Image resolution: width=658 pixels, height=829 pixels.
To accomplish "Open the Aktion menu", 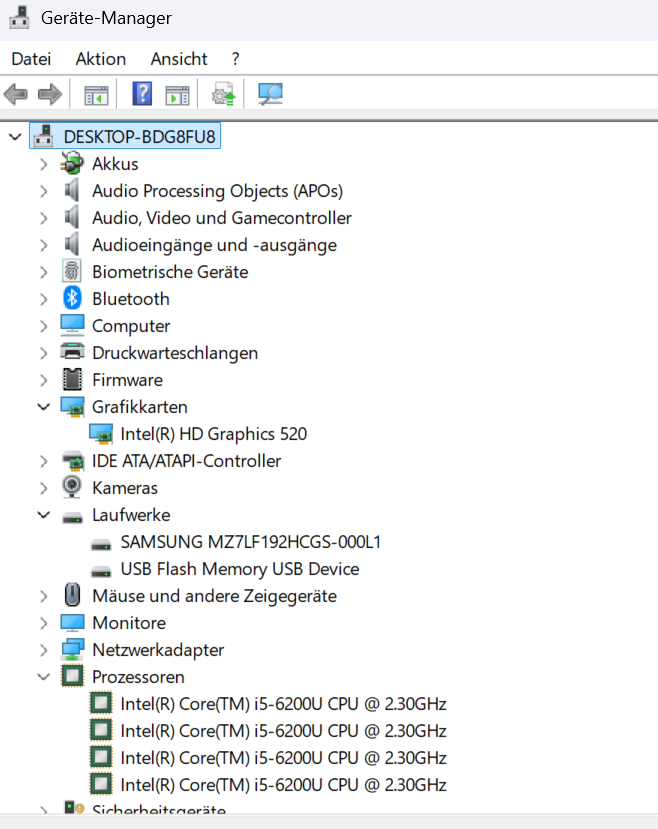I will pyautogui.click(x=100, y=59).
